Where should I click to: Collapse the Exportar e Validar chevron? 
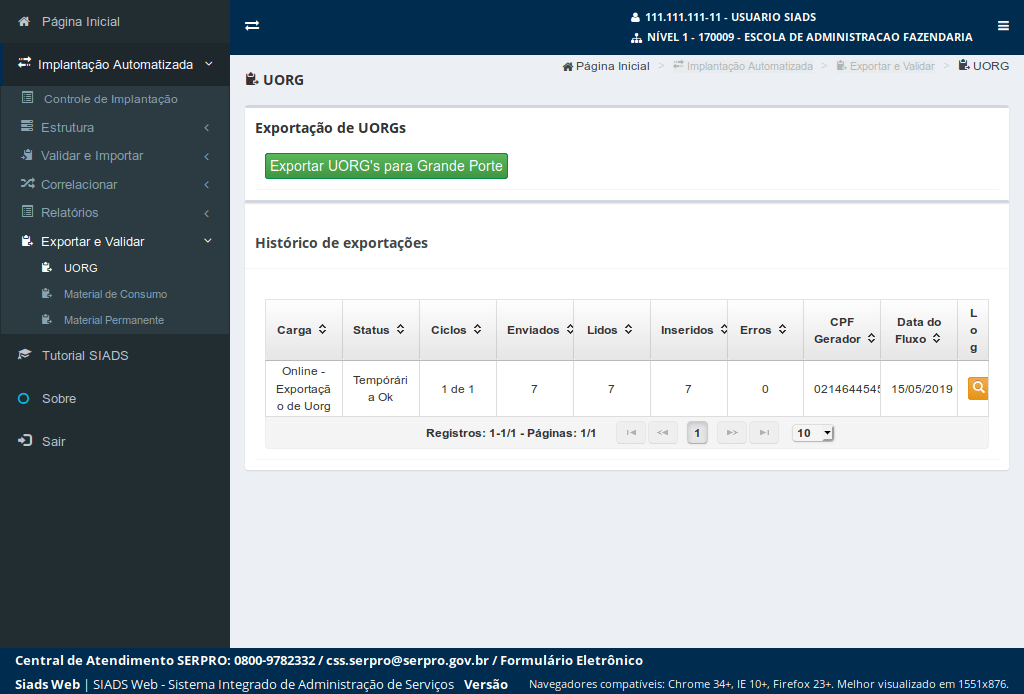click(208, 241)
